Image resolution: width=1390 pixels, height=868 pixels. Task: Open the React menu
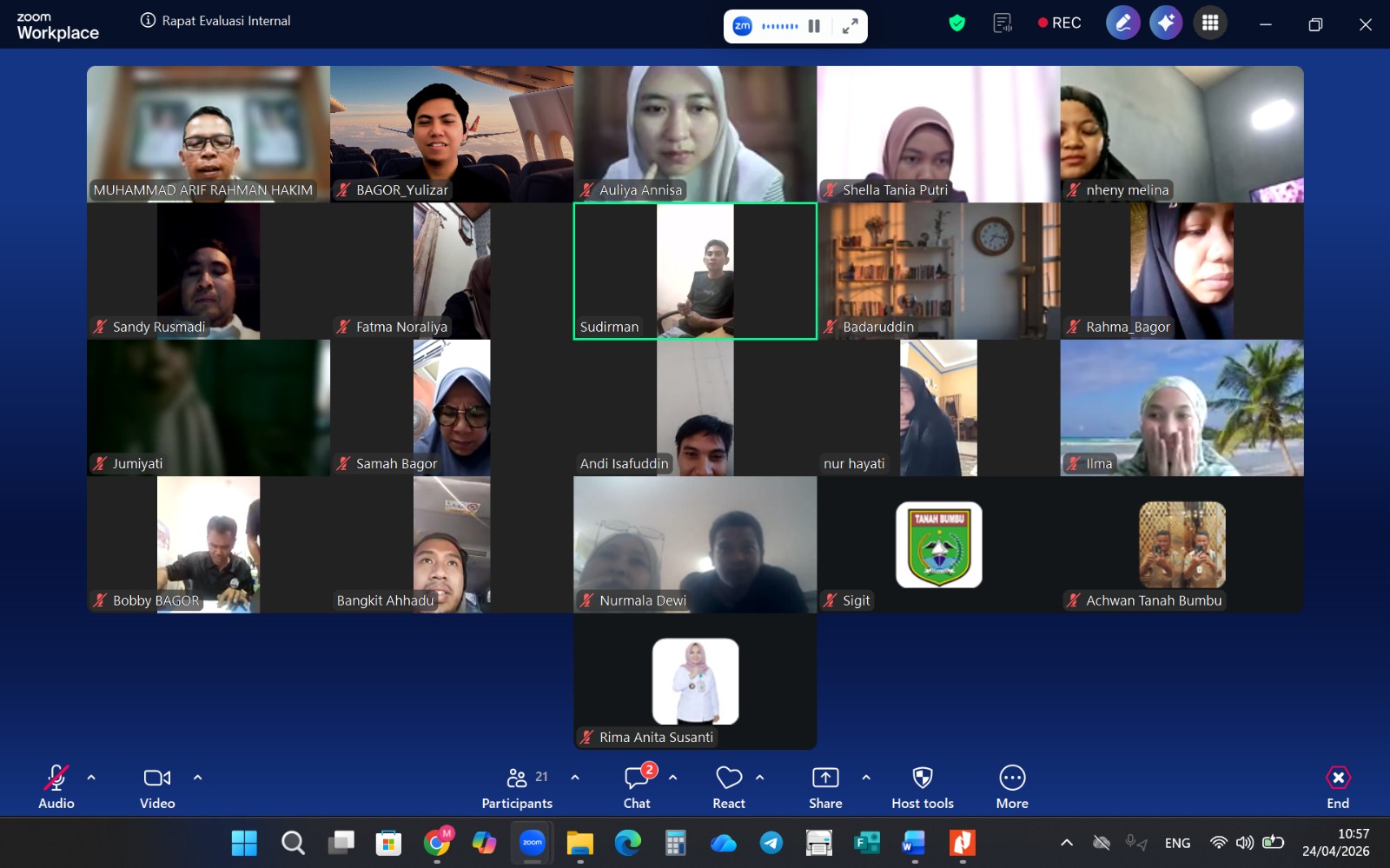pyautogui.click(x=729, y=787)
